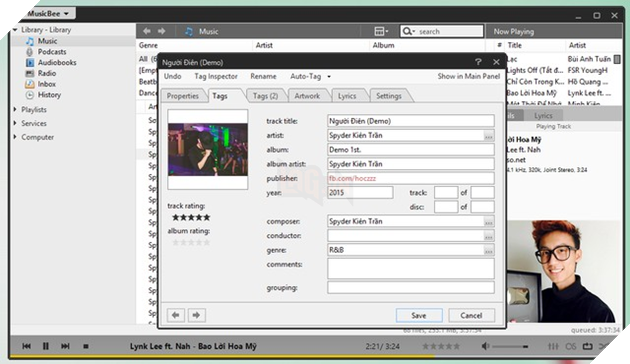Open Podcasts in the sidebar
The image size is (630, 364).
pos(52,52)
